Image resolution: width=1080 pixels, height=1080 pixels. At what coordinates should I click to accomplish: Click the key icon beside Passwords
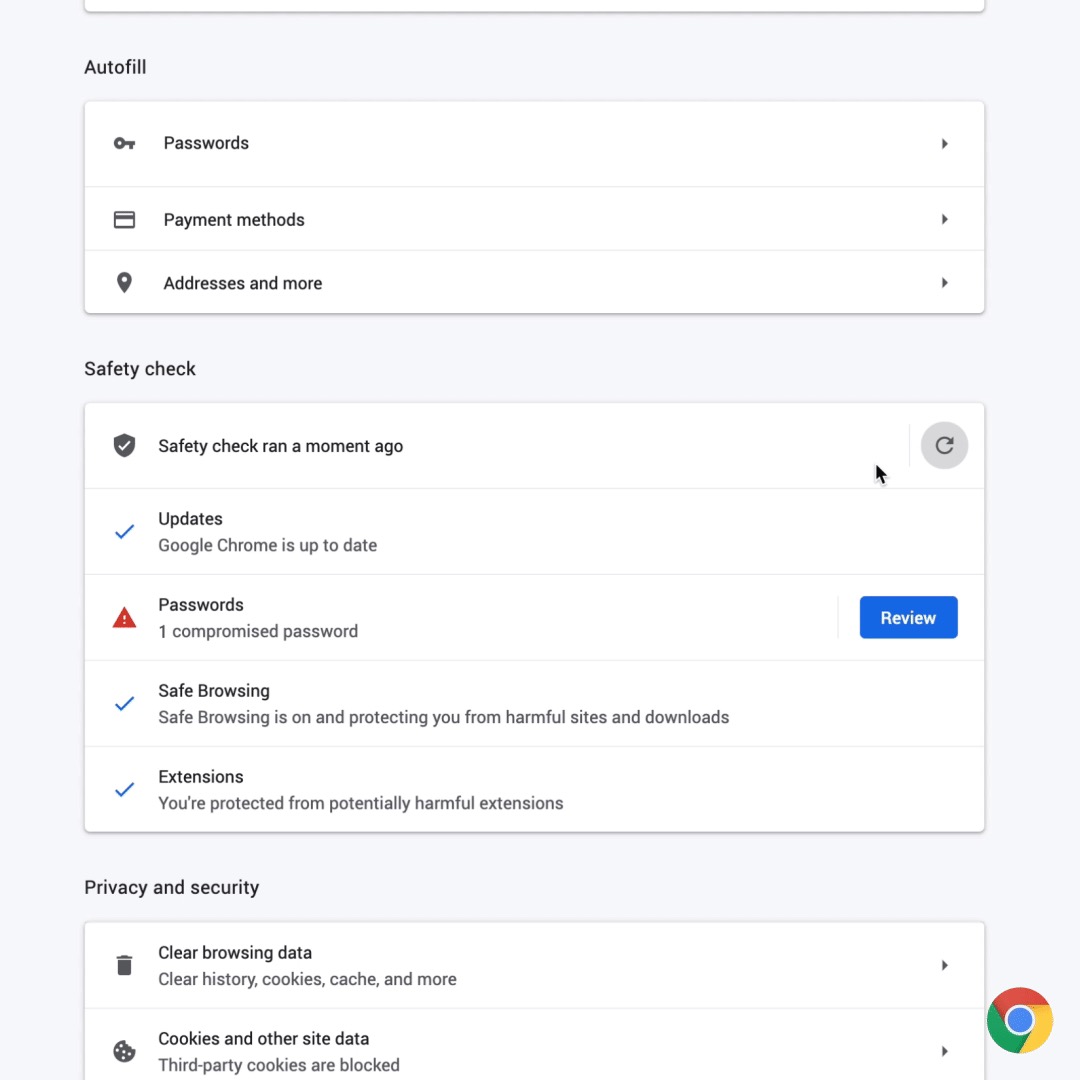(124, 144)
